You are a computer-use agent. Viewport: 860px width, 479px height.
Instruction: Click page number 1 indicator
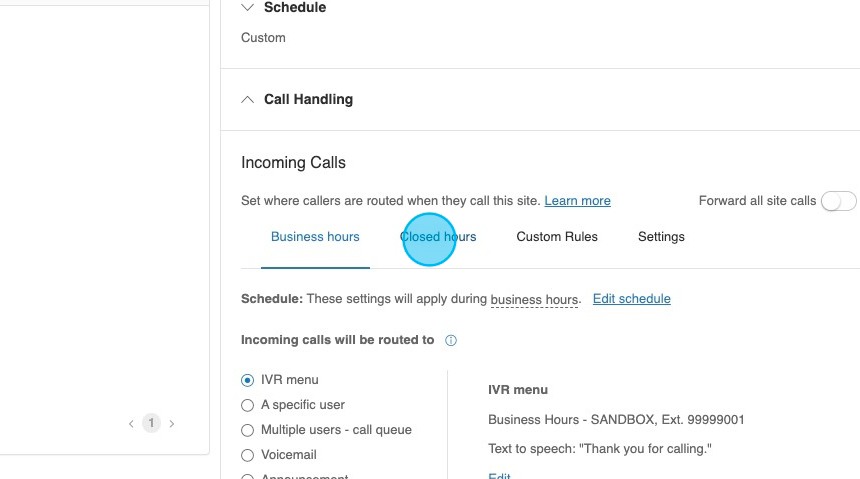coord(151,424)
